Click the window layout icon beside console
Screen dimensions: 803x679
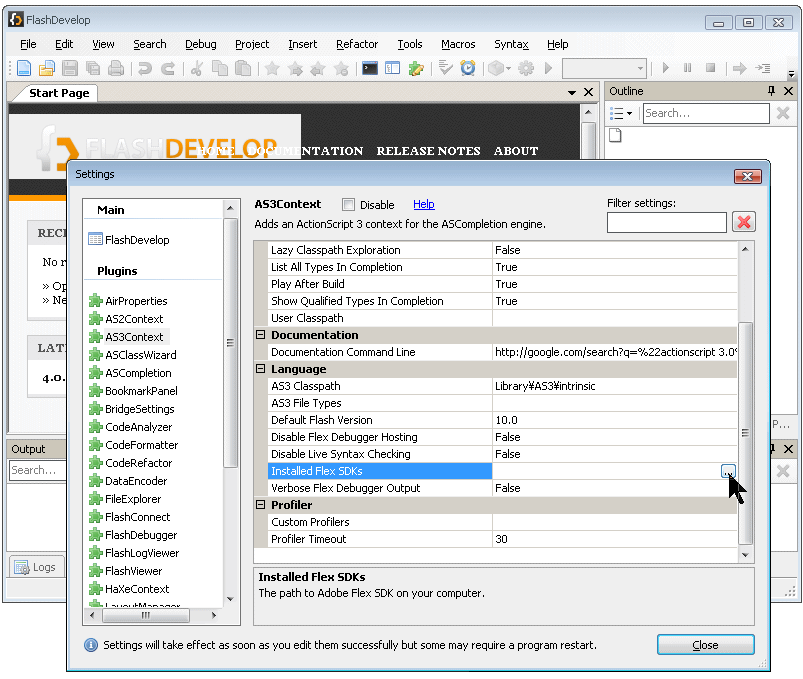pyautogui.click(x=392, y=68)
